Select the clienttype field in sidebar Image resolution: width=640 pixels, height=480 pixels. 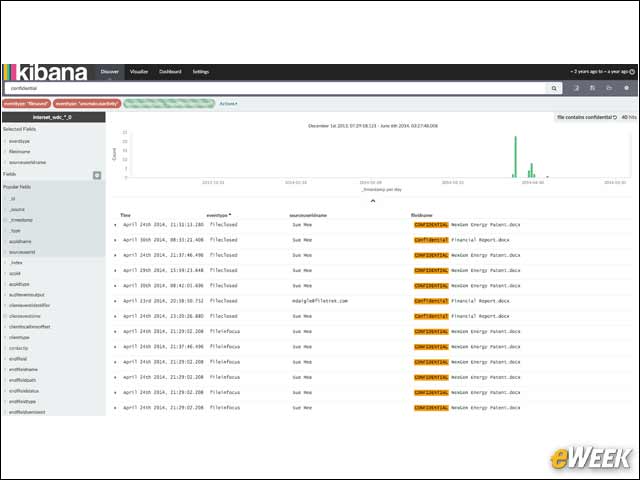click(19, 338)
